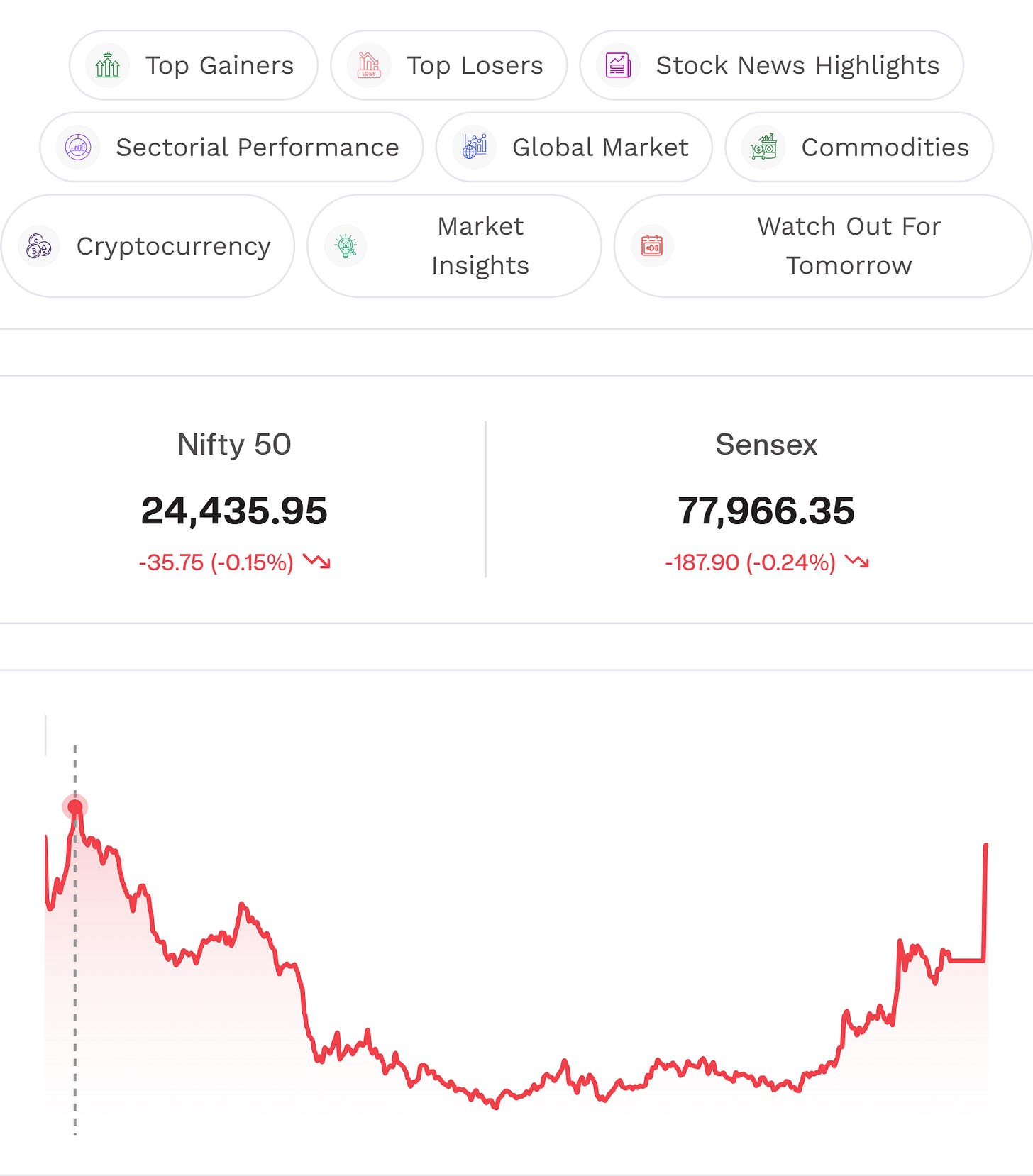Open the Top Losers section
Viewport: 1033px width, 1176px height.
tap(449, 65)
